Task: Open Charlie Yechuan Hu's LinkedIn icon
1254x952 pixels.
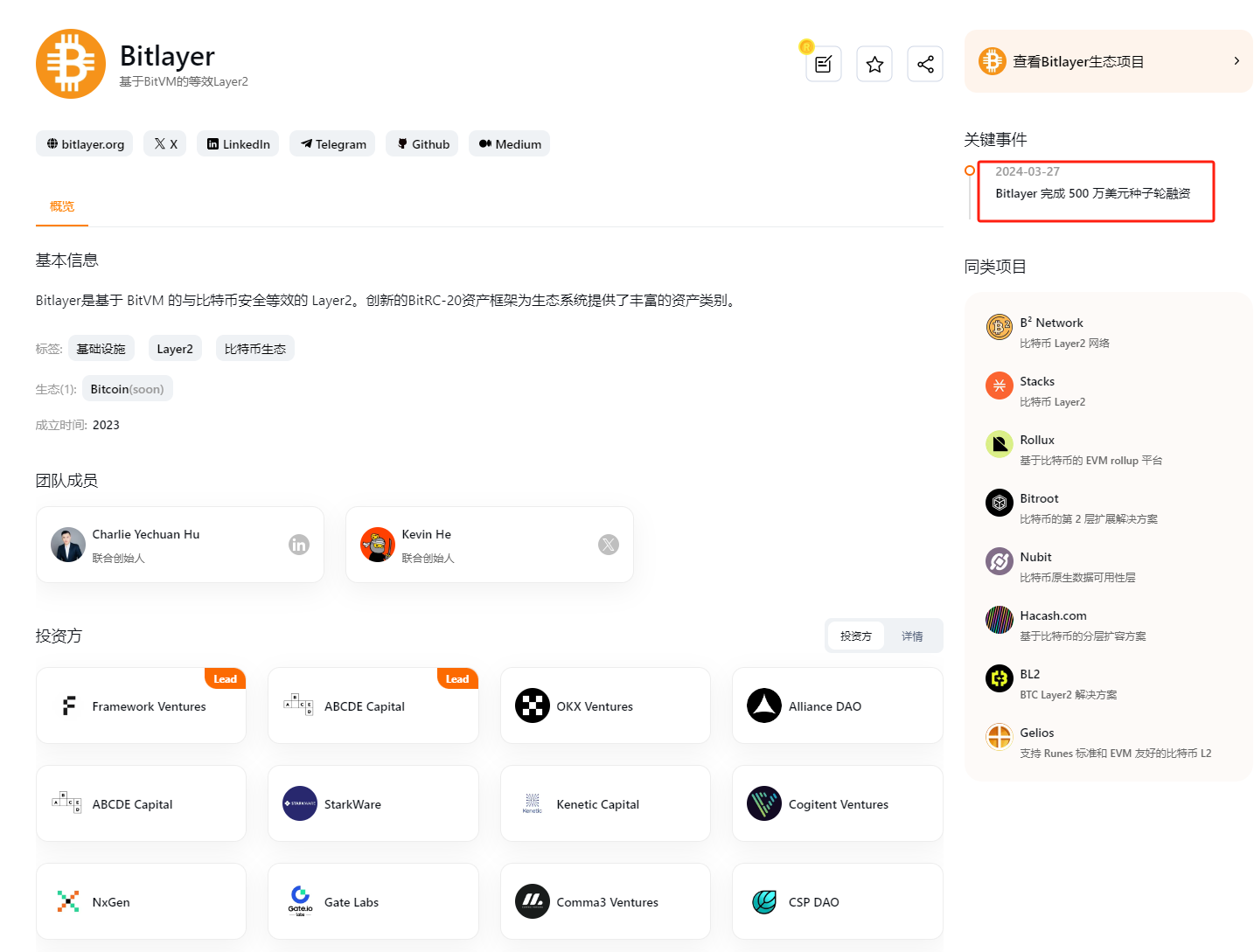Action: (299, 545)
